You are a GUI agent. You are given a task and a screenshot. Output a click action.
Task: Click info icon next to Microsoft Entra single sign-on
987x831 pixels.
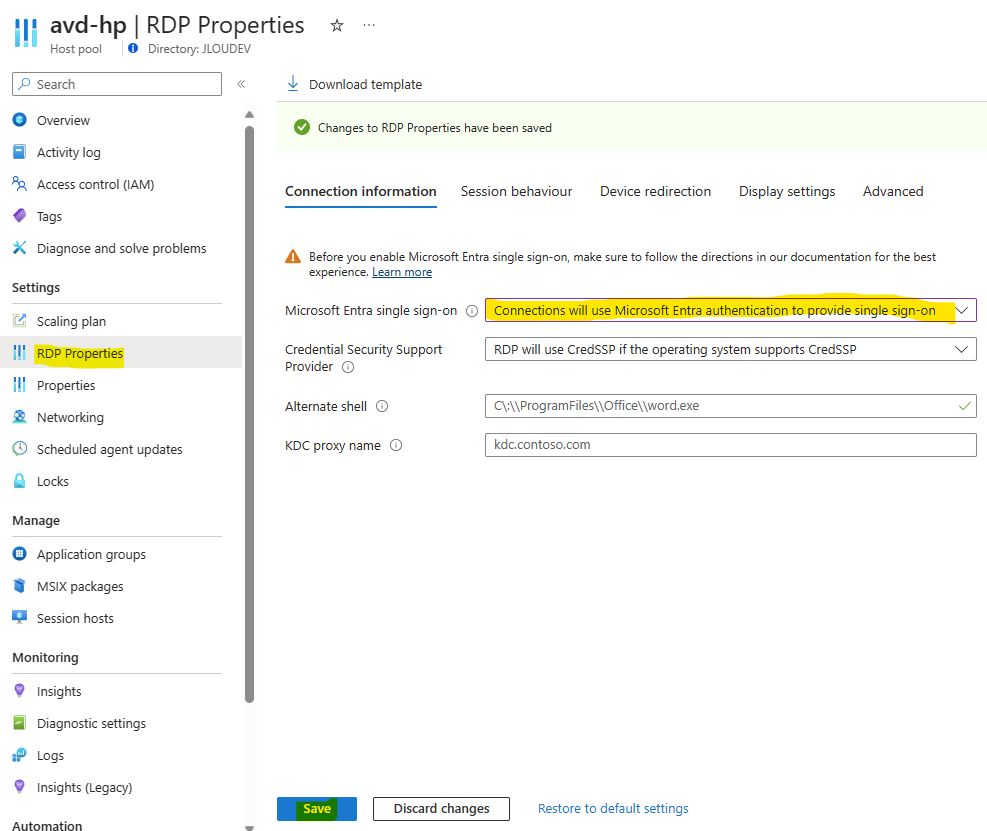[471, 311]
